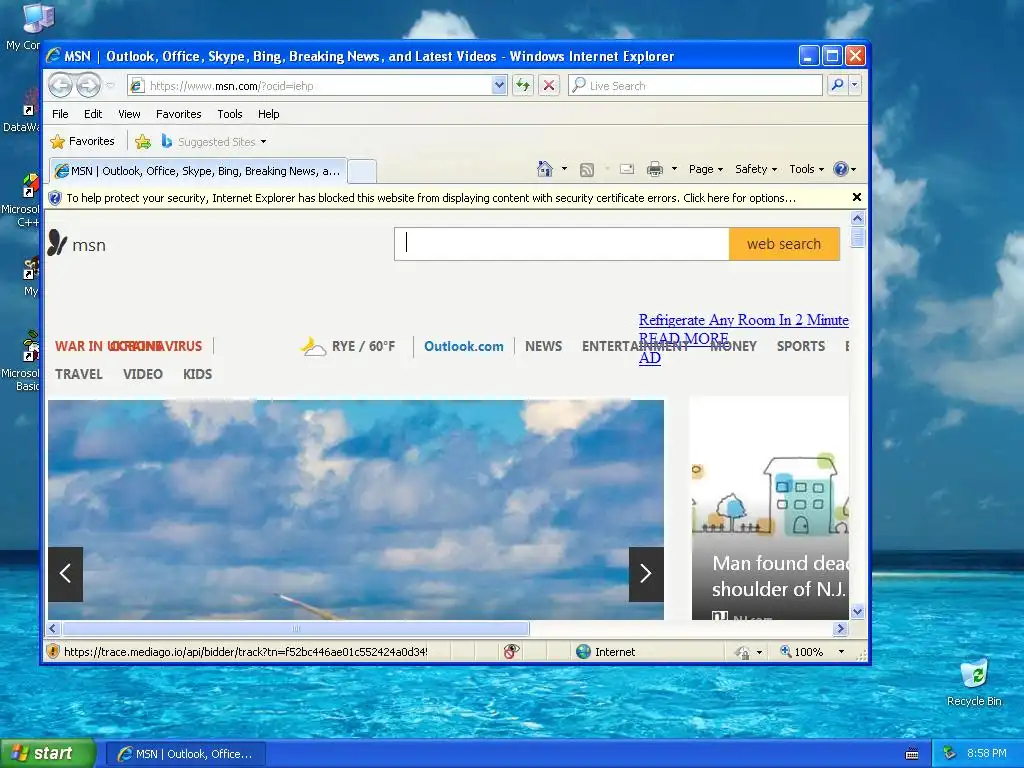1024x768 pixels.
Task: Click the blocked popup status icon
Action: (x=511, y=651)
